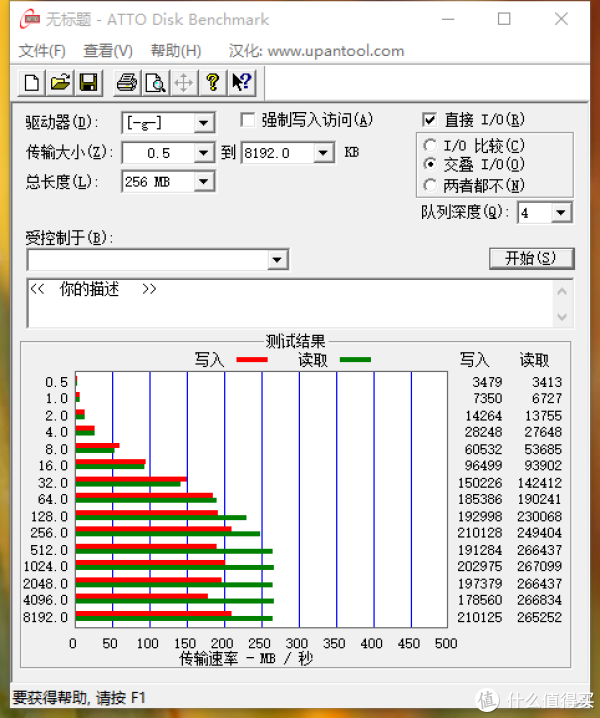
Task: Enable 强制写入访问 checkbox
Action: click(248, 120)
